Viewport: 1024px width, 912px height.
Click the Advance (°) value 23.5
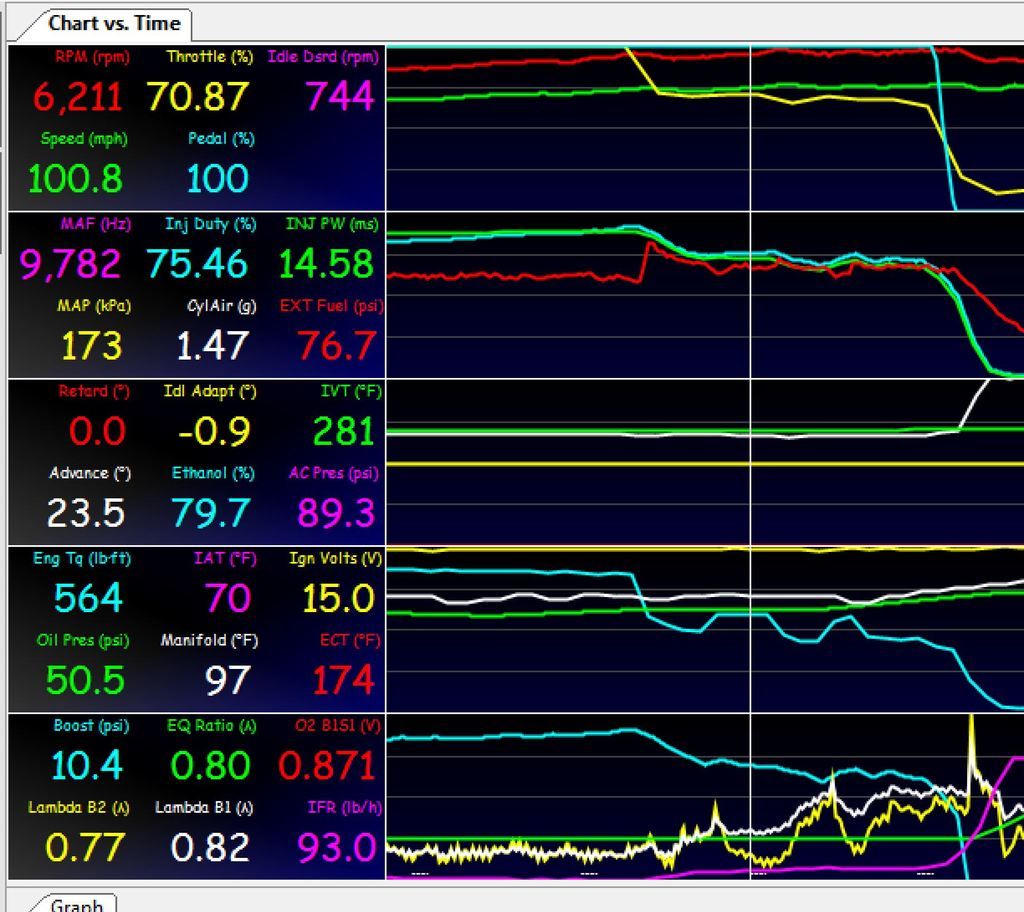point(85,513)
